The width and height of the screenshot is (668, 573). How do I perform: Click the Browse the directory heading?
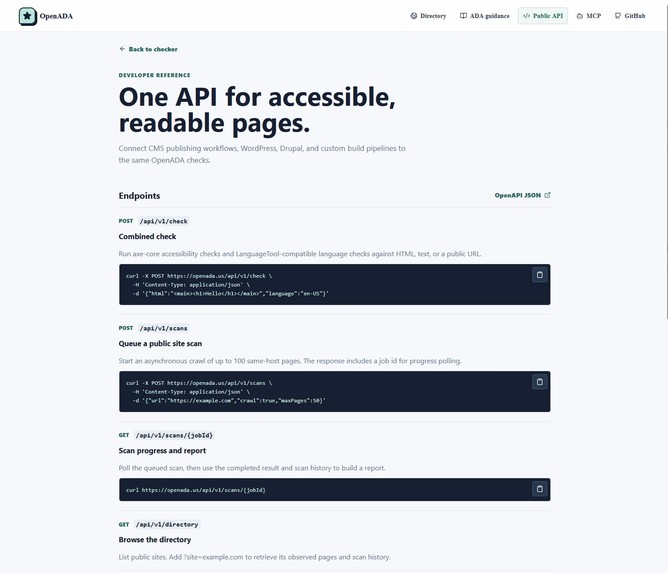click(155, 539)
